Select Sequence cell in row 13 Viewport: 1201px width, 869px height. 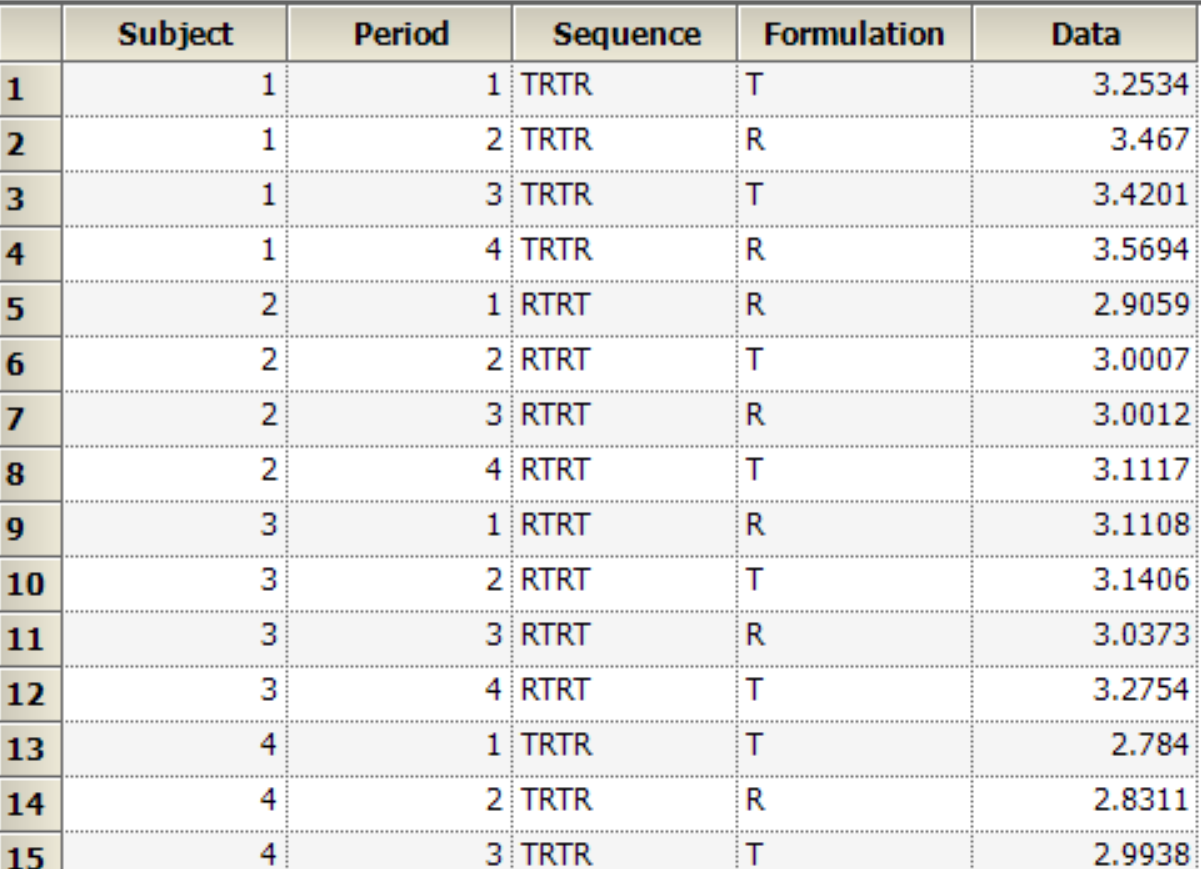[625, 745]
